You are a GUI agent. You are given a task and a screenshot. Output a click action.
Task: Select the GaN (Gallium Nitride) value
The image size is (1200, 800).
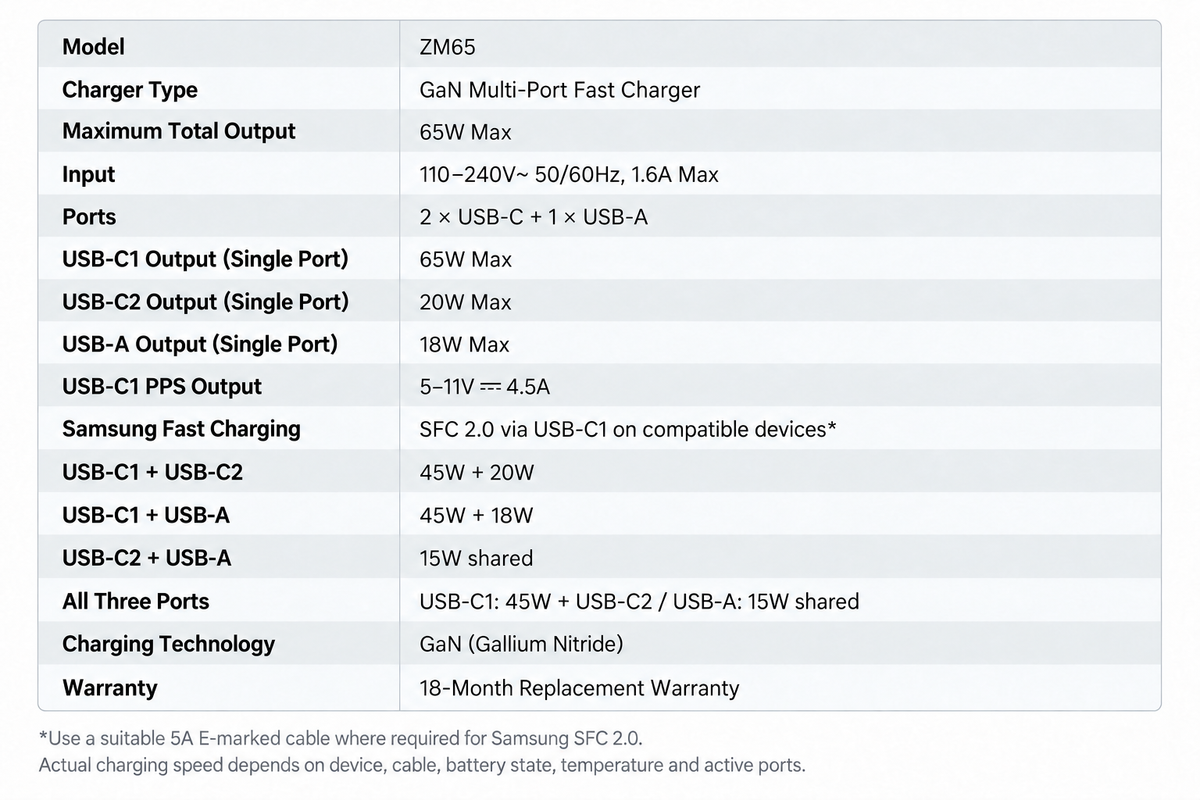522,644
